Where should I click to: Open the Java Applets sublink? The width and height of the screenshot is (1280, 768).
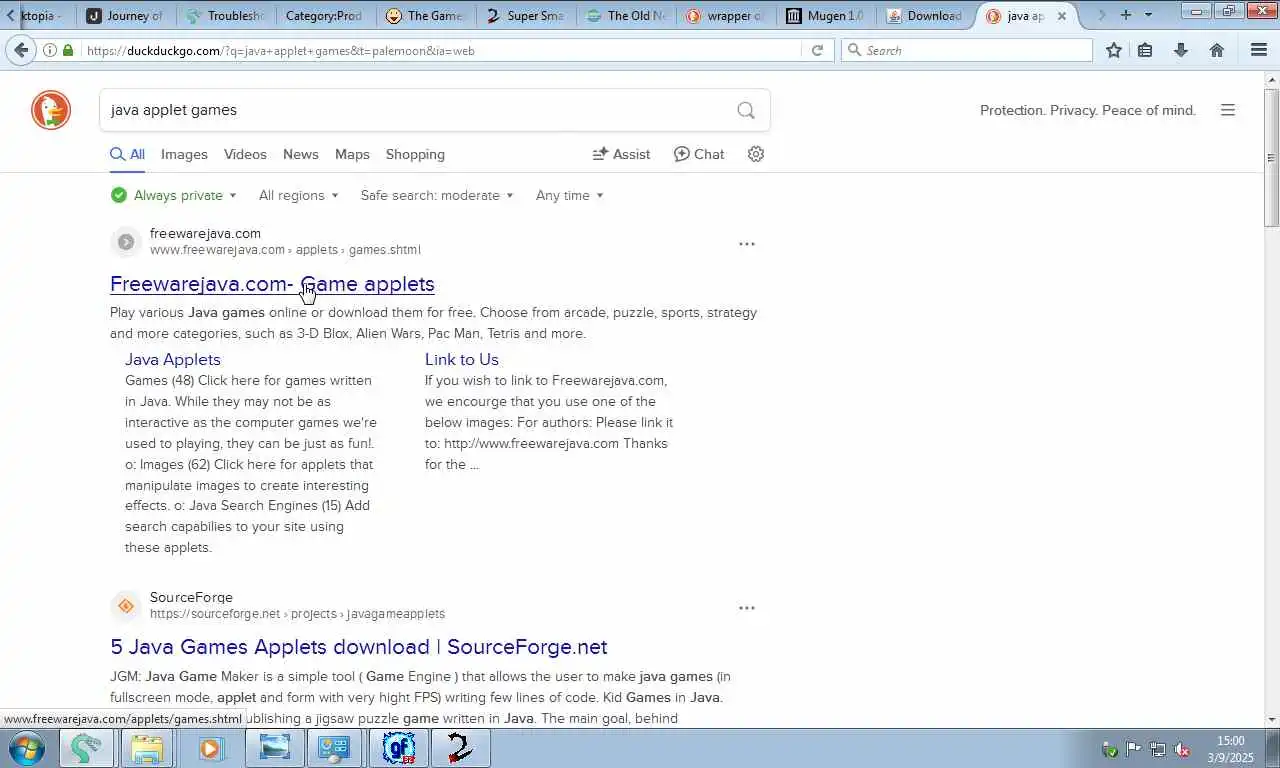(x=173, y=359)
